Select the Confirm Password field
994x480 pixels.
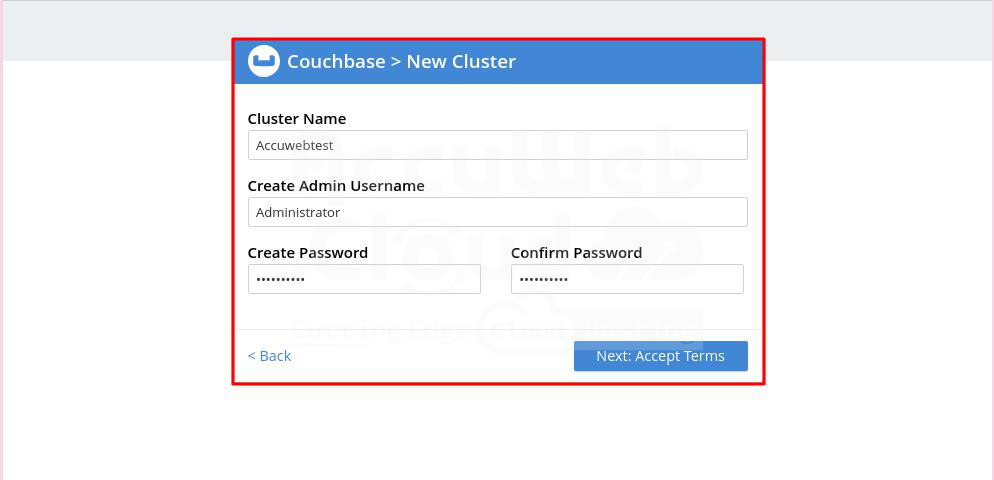[627, 279]
